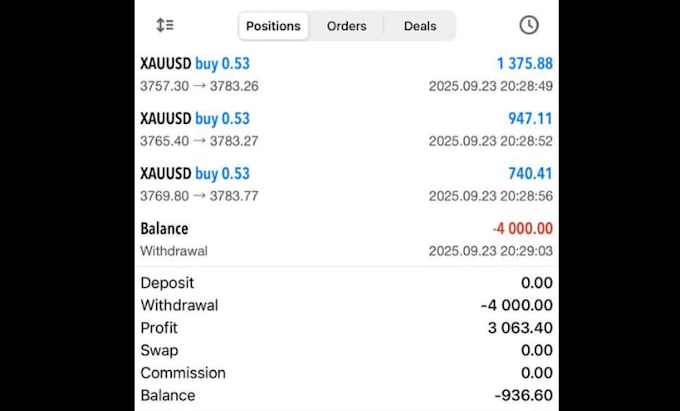Viewport: 680px width, 411px height.
Task: Tap the red -4 000.00 balance amount
Action: (522, 229)
